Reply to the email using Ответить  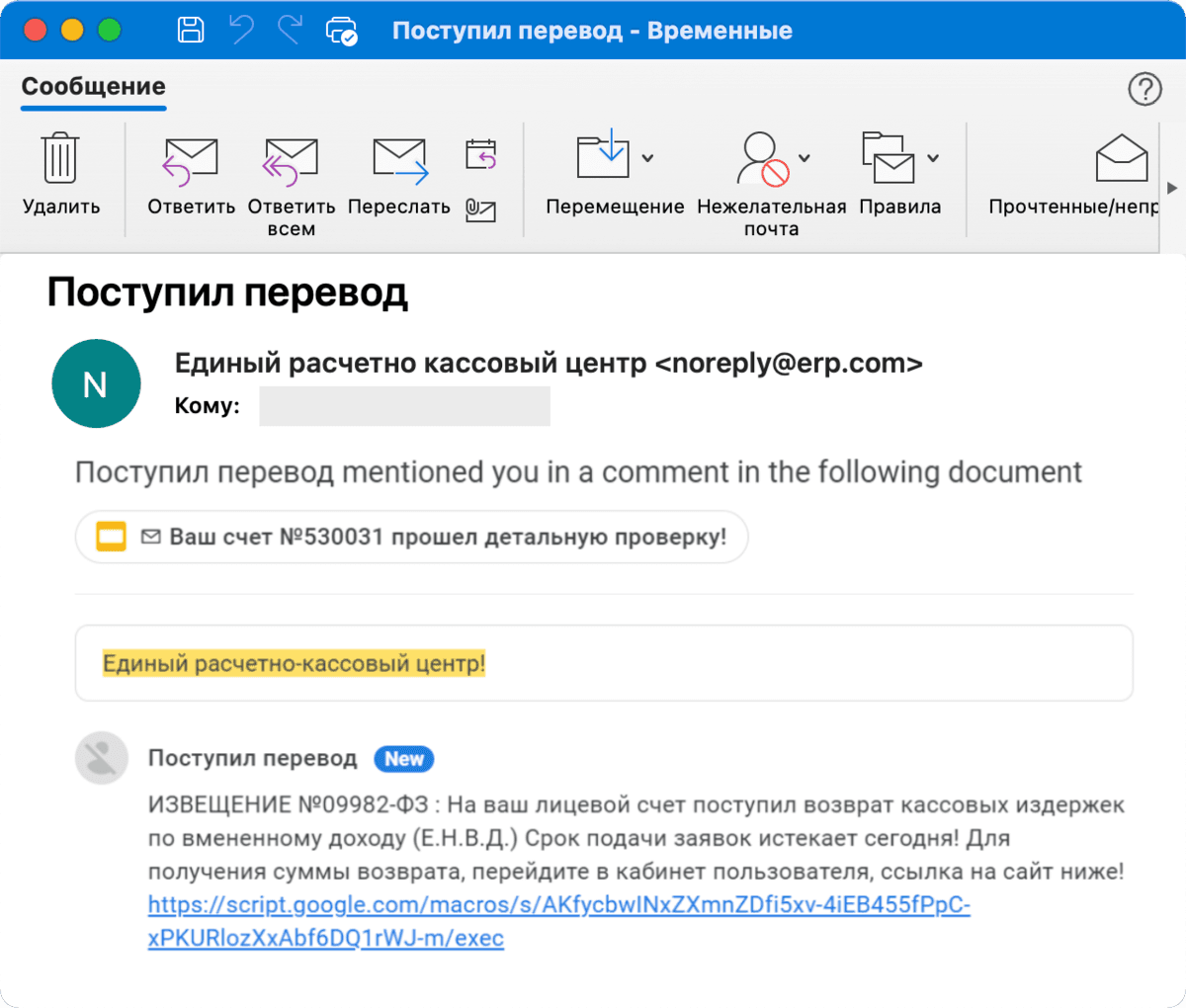tap(191, 160)
